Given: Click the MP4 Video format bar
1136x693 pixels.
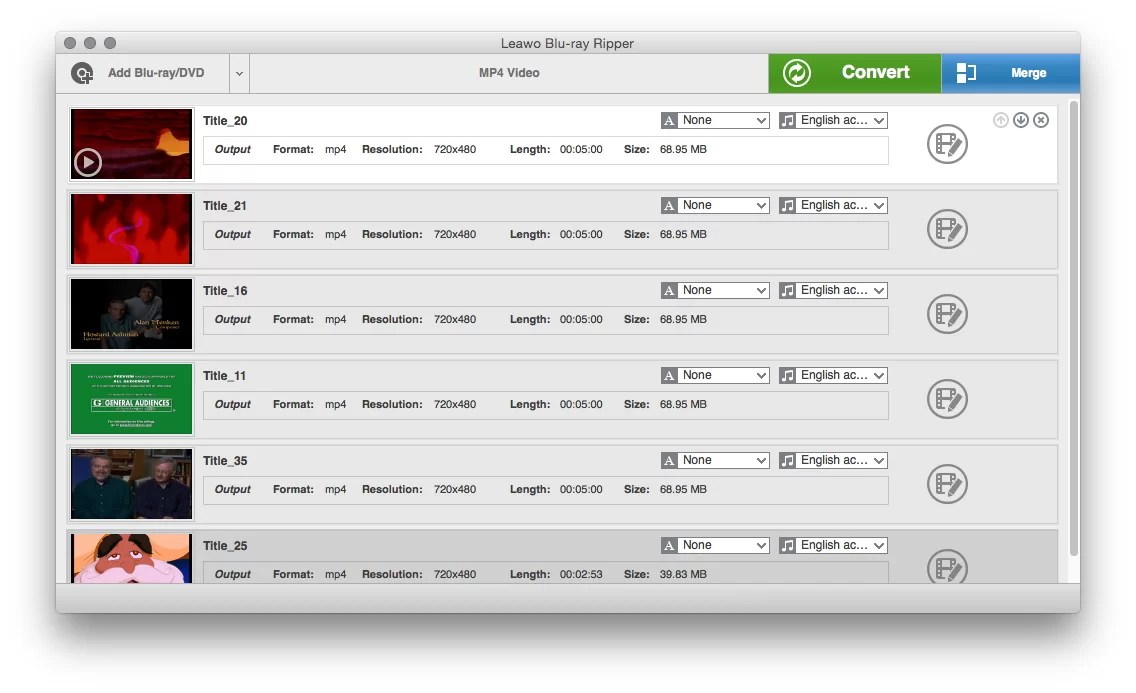Looking at the screenshot, I should pos(508,72).
